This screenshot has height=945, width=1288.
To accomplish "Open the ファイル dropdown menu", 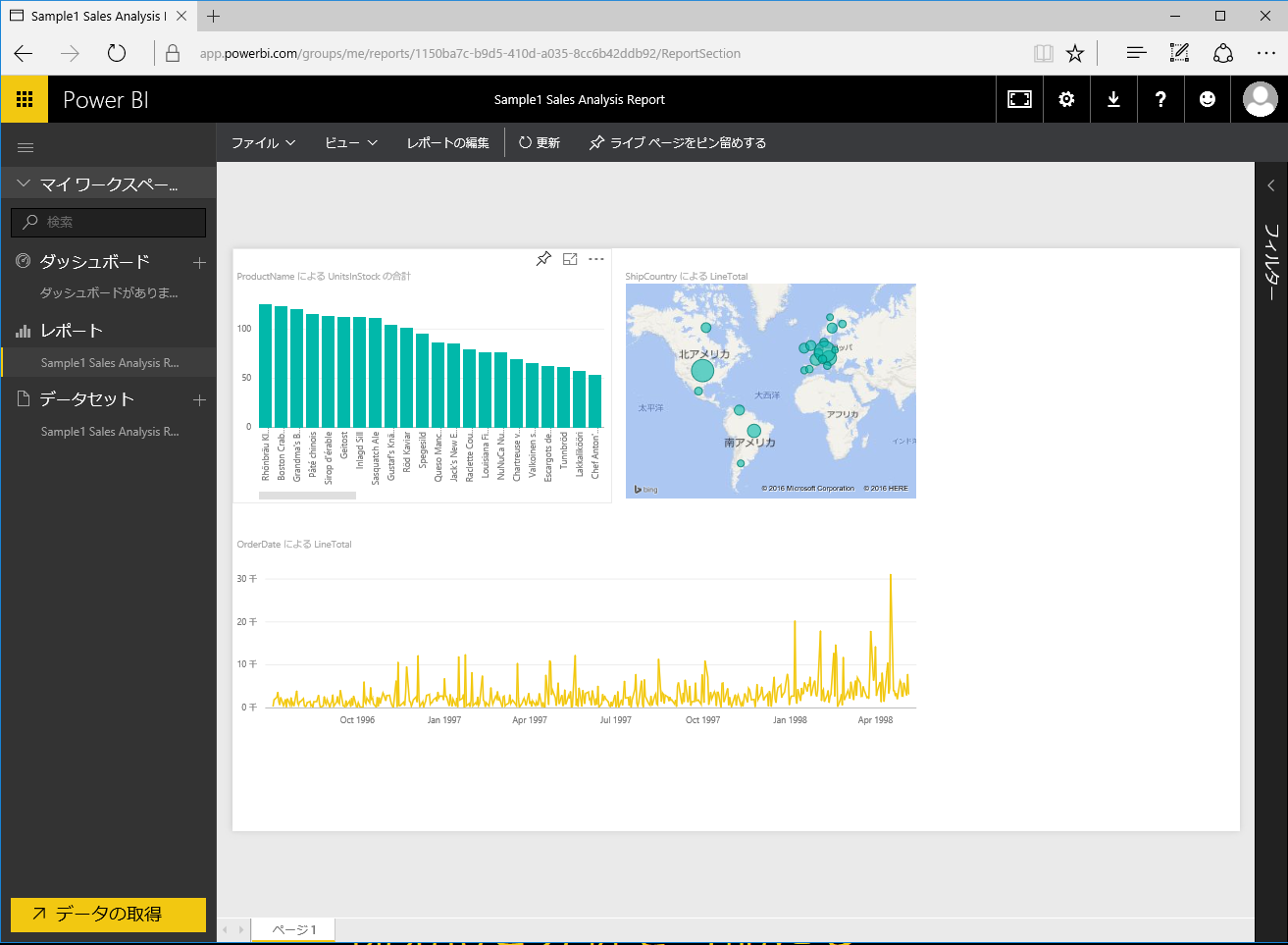I will 263,143.
